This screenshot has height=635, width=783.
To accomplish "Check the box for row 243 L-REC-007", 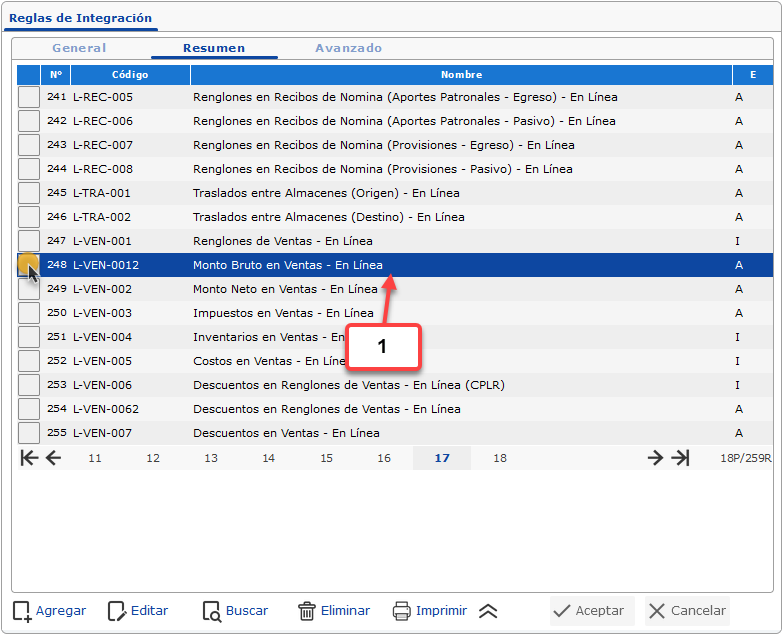I will coord(29,145).
